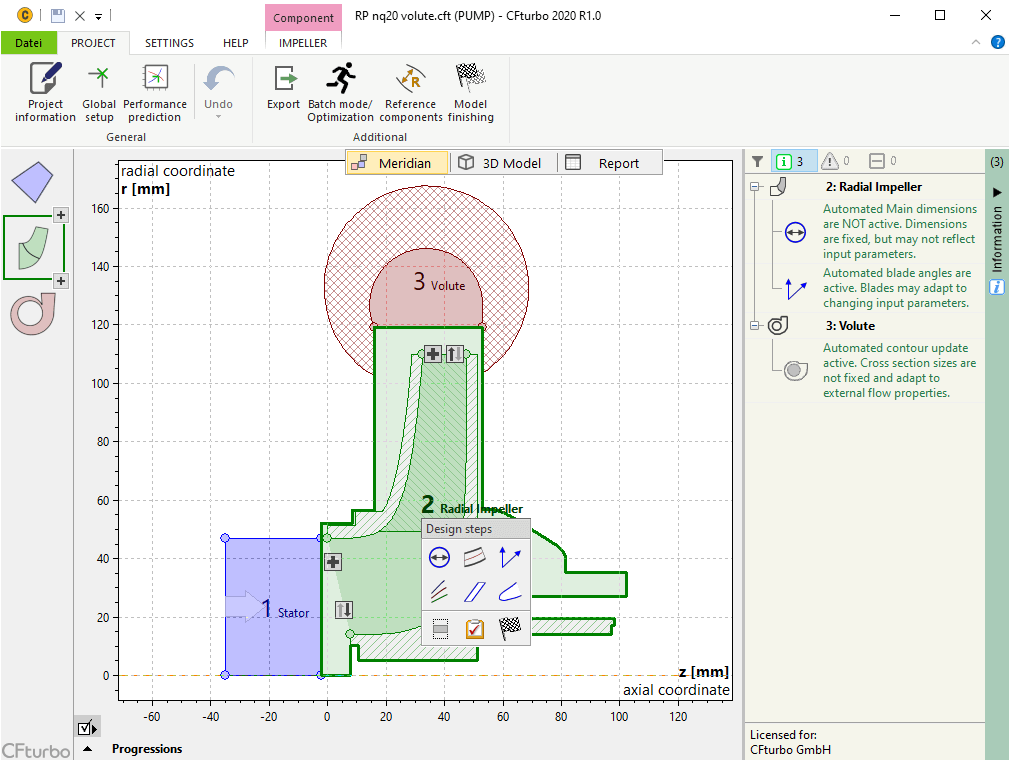This screenshot has width=1010, height=761.
Task: Open the SETTINGS ribbon tab
Action: pyautogui.click(x=169, y=43)
